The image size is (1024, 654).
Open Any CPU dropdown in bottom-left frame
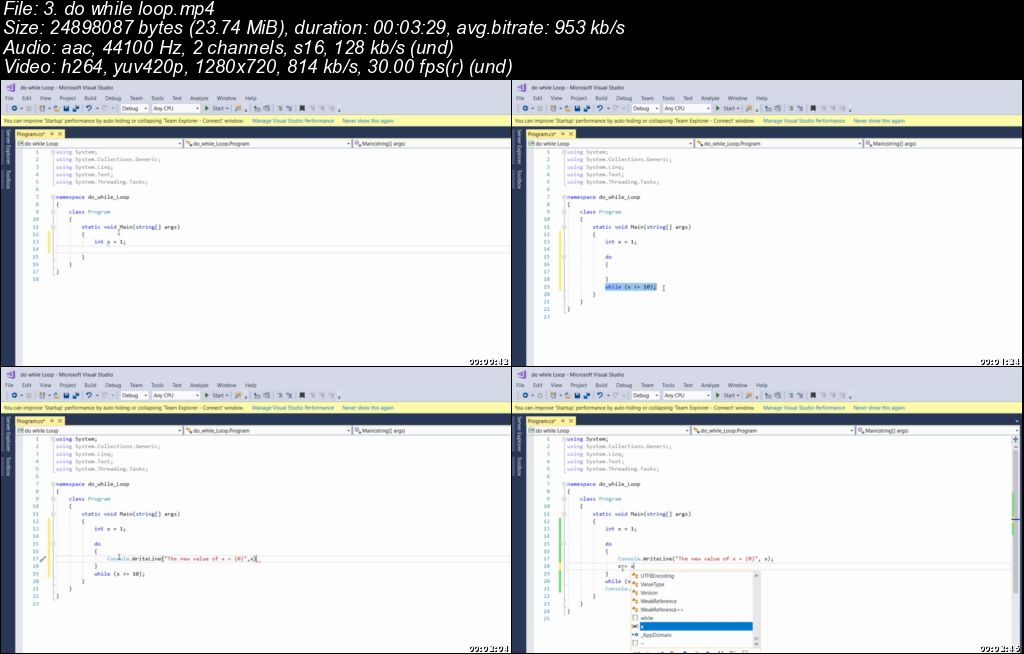click(x=175, y=395)
